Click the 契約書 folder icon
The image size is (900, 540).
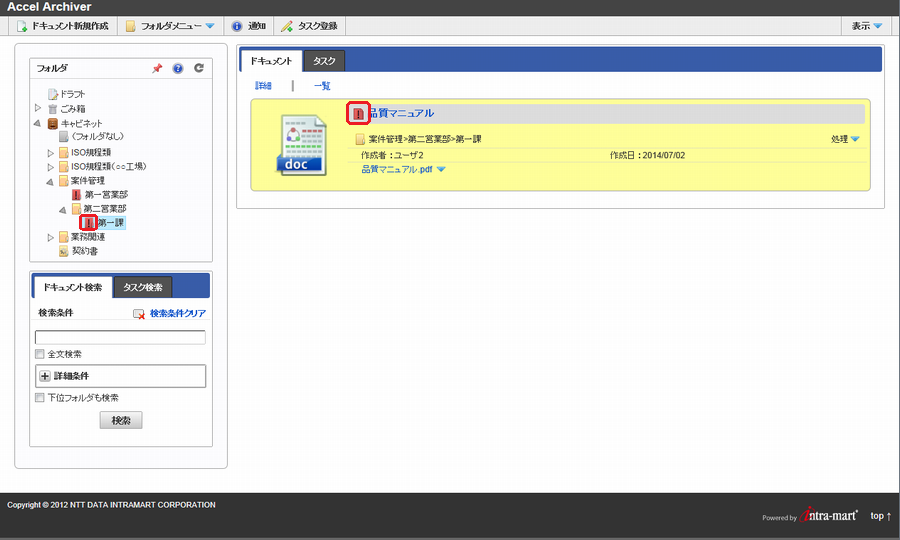click(64, 251)
